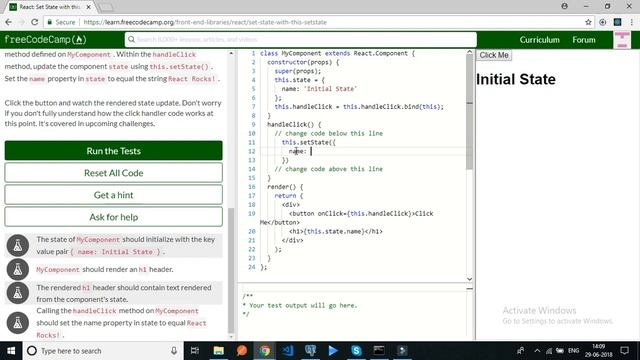Click the freeCodeCamp logo
The image size is (640, 360).
pos(45,40)
